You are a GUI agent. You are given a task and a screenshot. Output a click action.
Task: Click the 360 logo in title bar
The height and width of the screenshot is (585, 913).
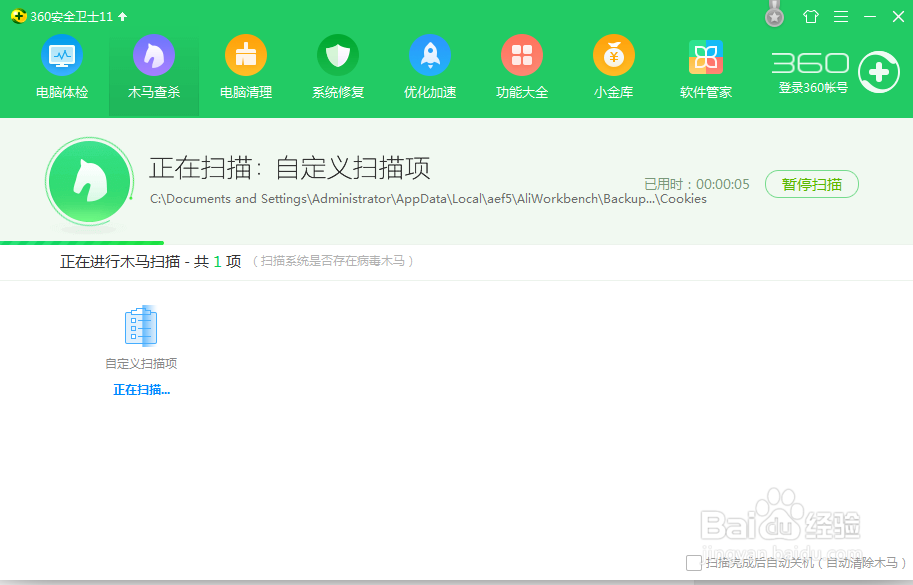[x=19, y=16]
